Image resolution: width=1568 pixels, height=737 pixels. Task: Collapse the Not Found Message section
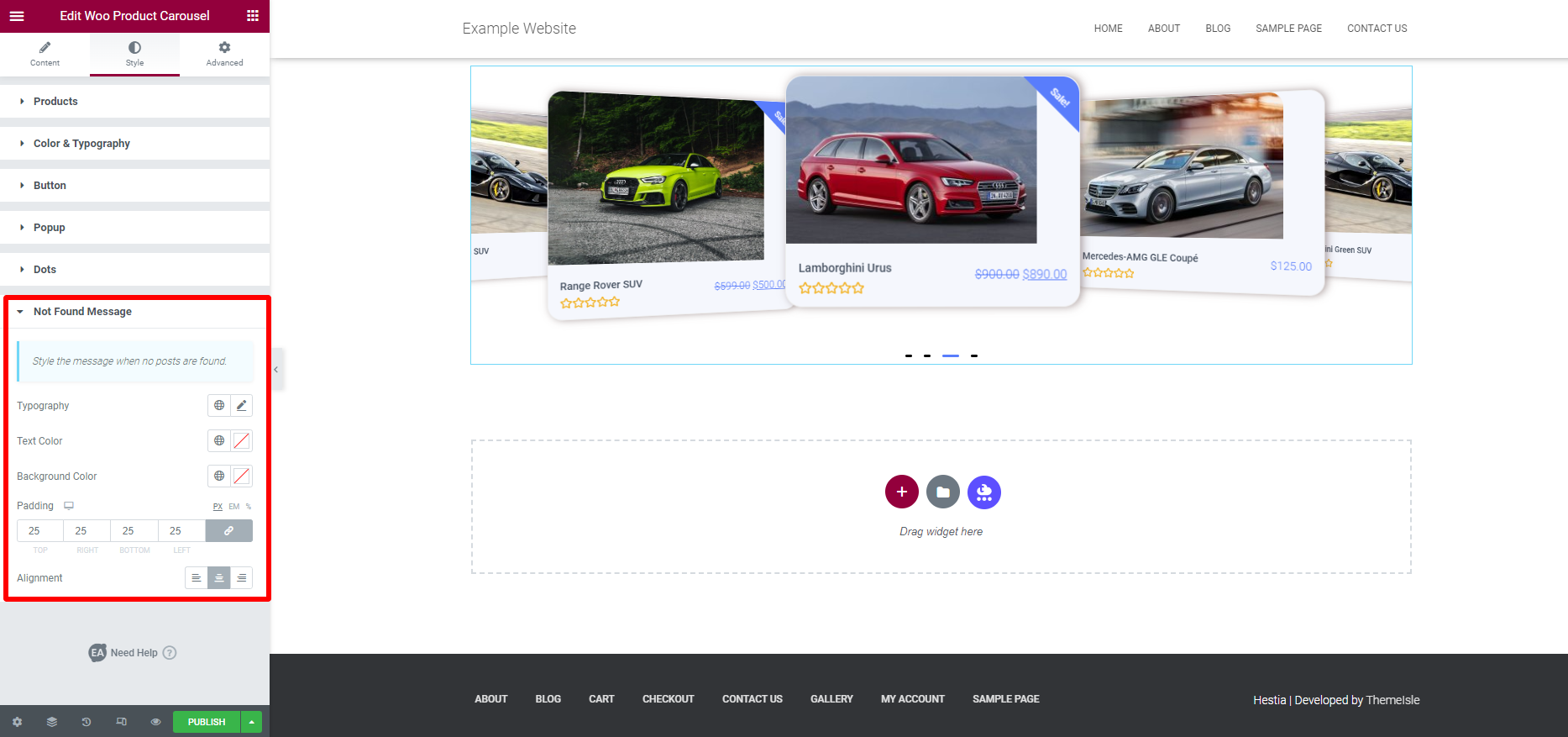(x=134, y=311)
